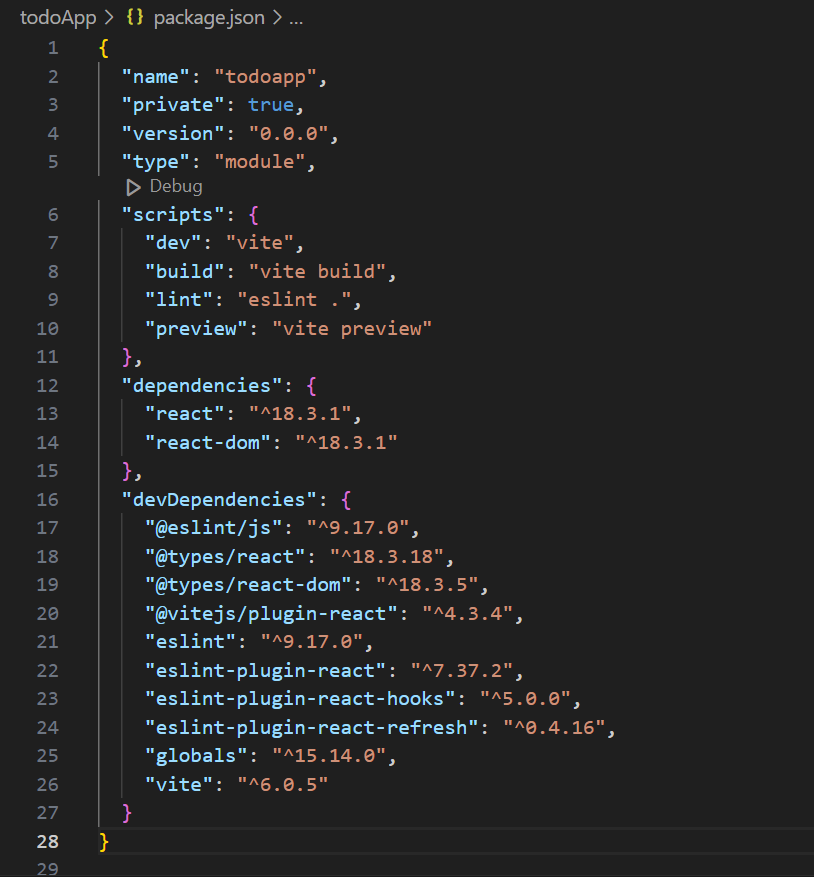Click the "eslint-plugin-react" key on line 22
Screen dimensions: 814x877
[265, 671]
